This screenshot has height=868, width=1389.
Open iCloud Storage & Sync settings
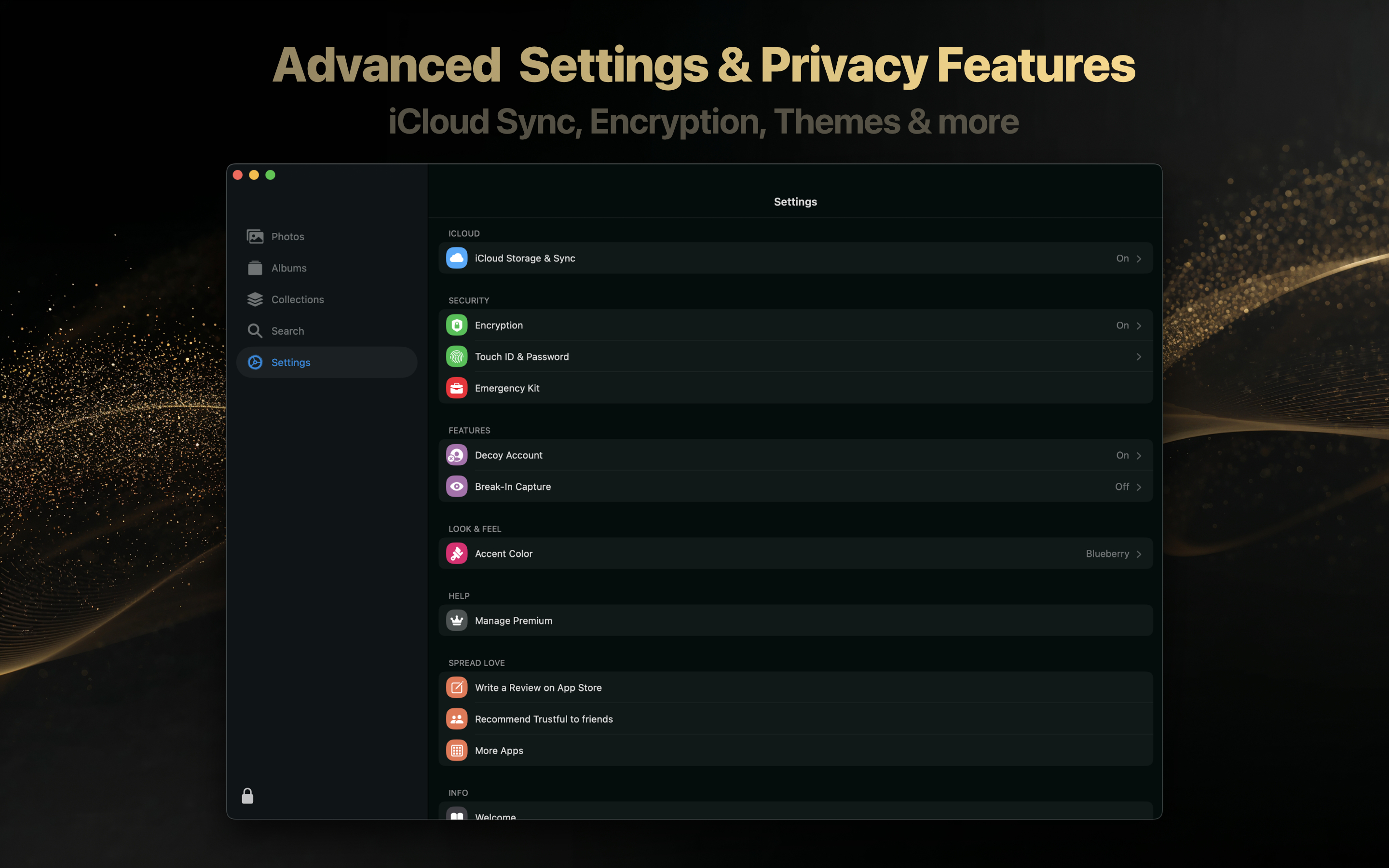coord(795,258)
